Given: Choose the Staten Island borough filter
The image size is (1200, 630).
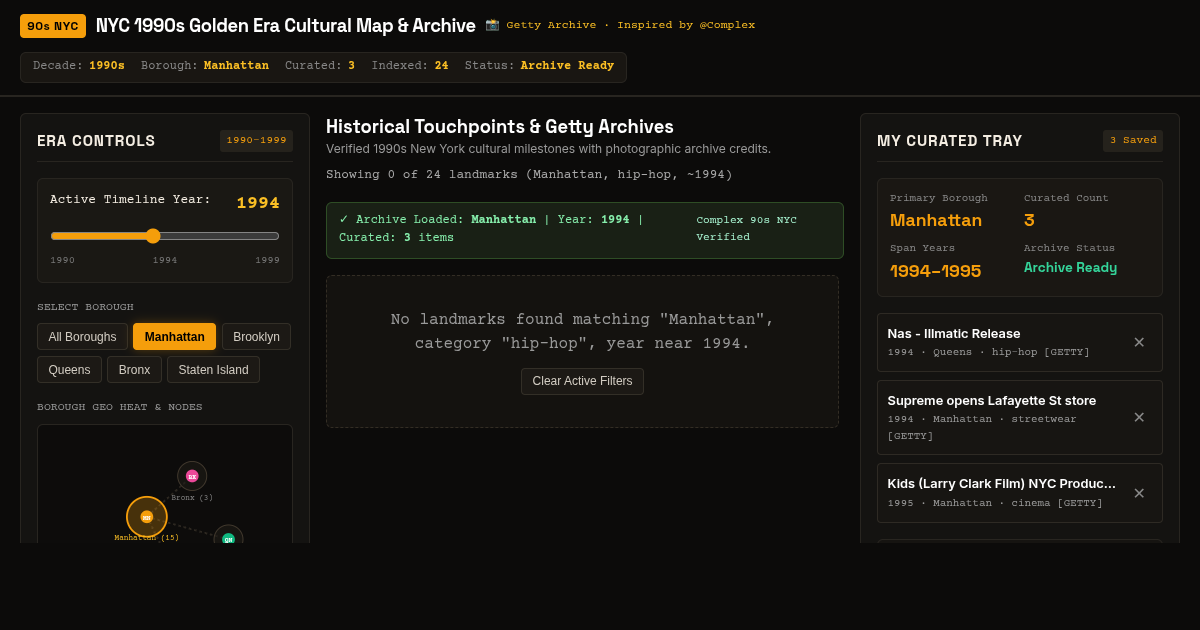Looking at the screenshot, I should coord(213,370).
